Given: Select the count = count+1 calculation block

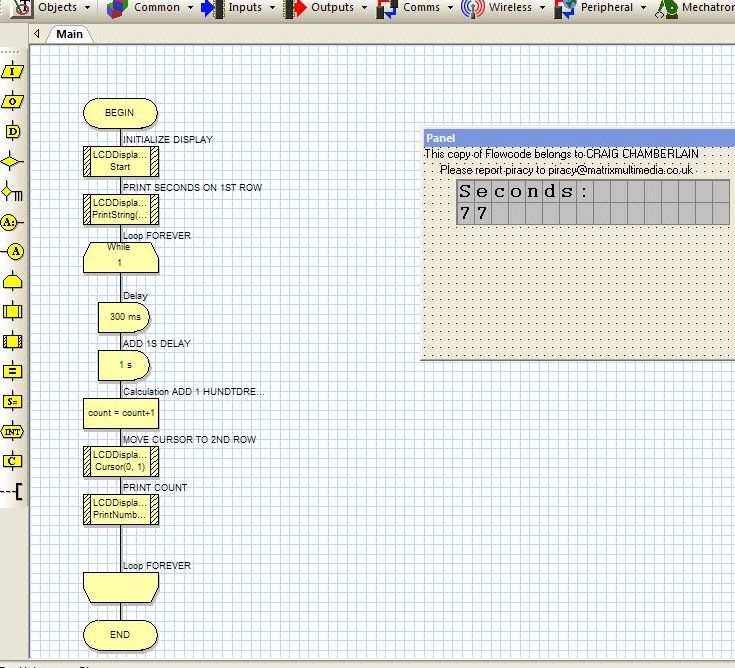Looking at the screenshot, I should [121, 413].
